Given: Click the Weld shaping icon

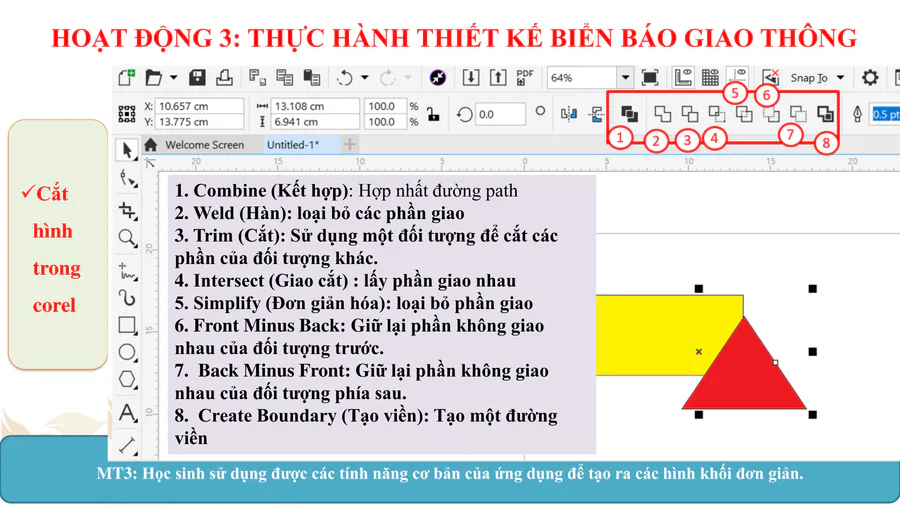Looking at the screenshot, I should (x=663, y=115).
